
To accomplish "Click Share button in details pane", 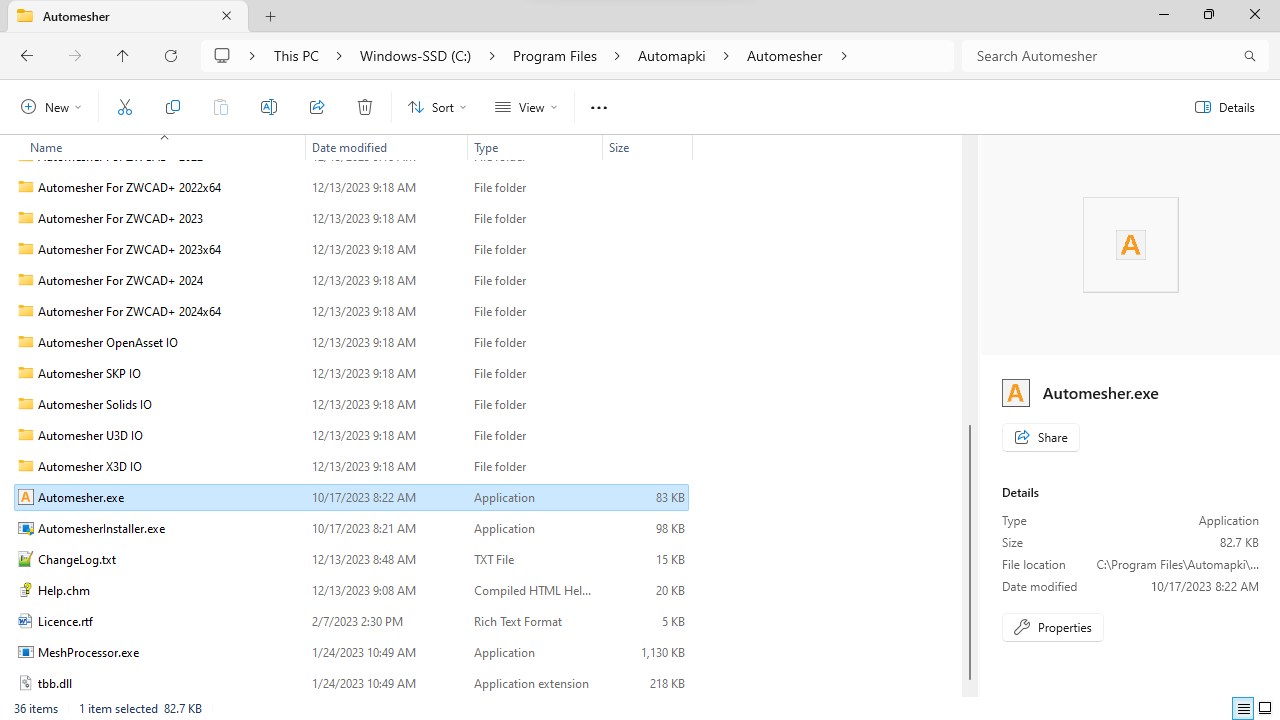I will pos(1041,437).
